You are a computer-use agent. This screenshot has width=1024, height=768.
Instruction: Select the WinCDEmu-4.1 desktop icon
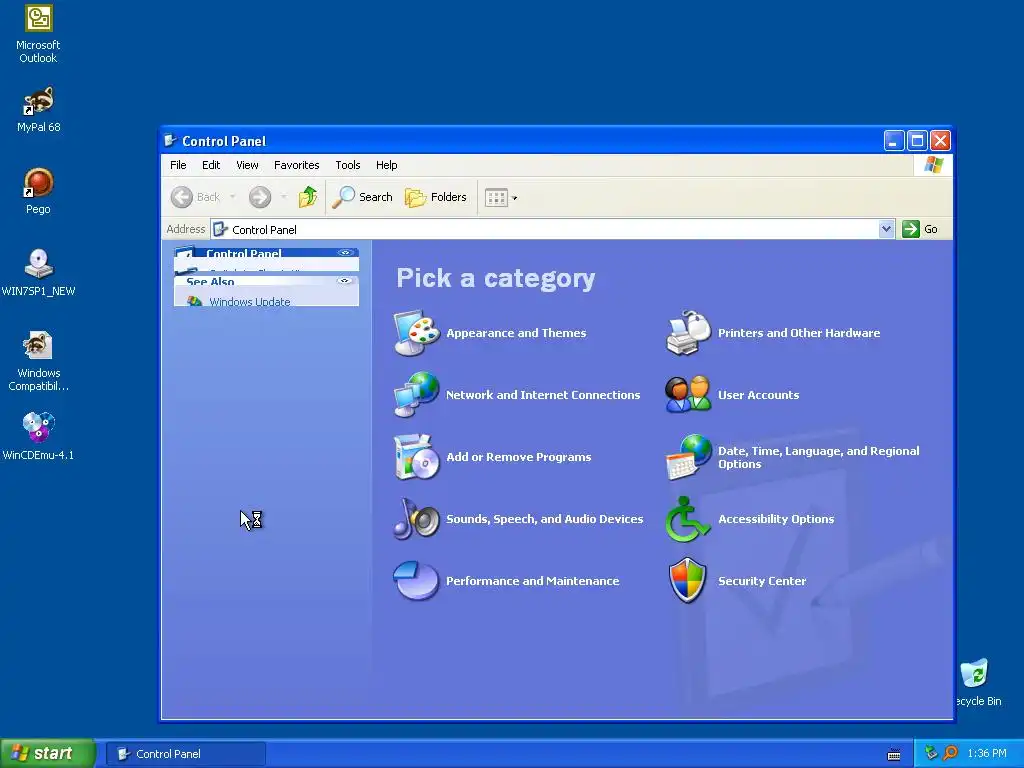click(38, 436)
